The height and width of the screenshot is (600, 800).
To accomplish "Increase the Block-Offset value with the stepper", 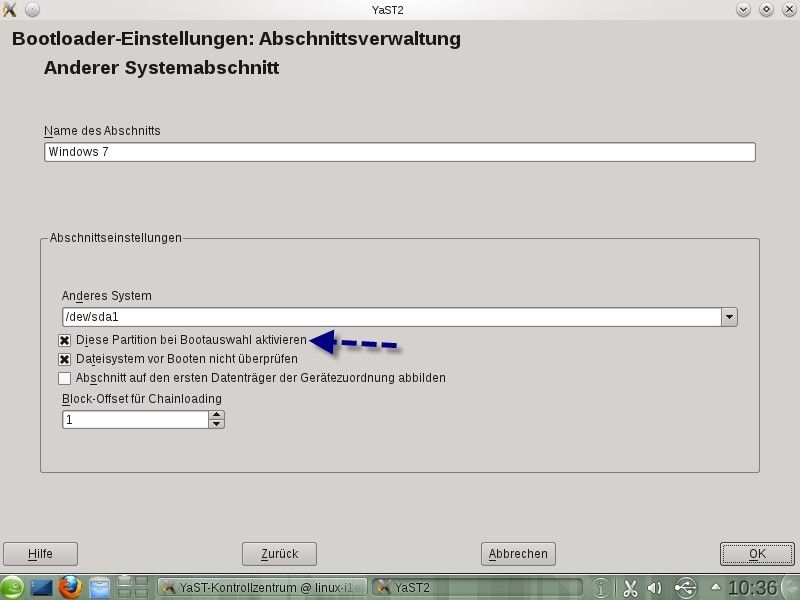I will tap(218, 414).
